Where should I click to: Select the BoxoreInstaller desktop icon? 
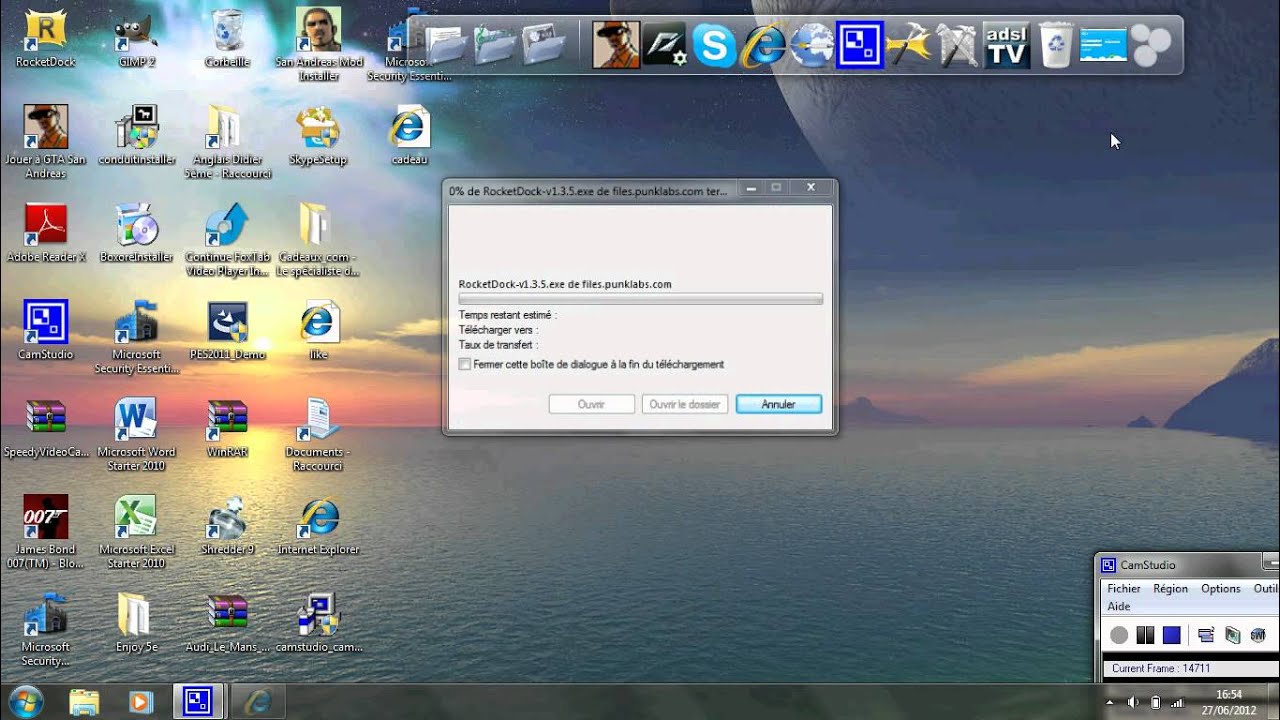137,232
